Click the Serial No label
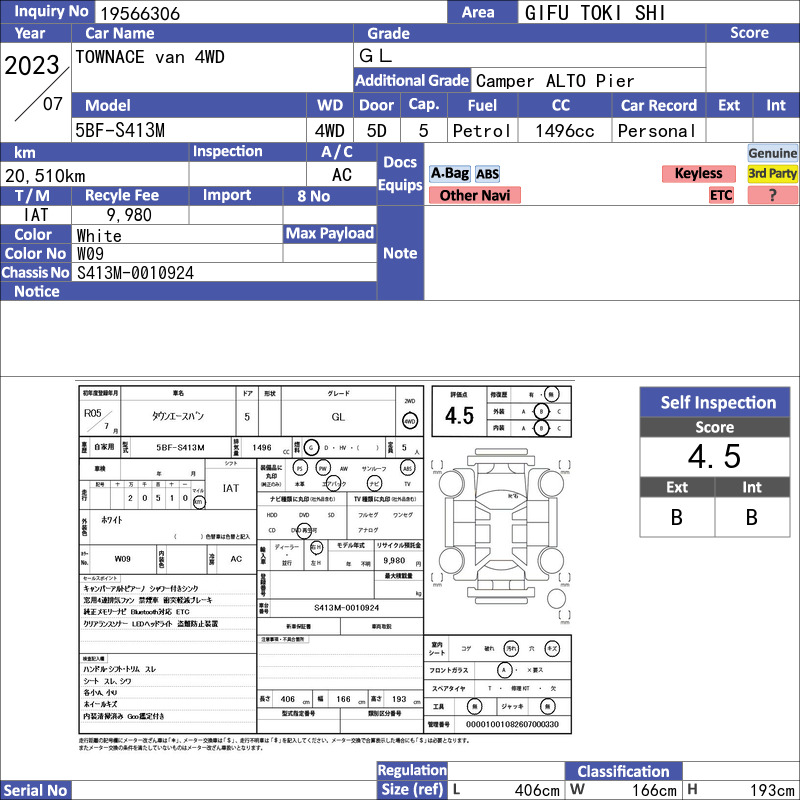Image resolution: width=800 pixels, height=800 pixels. click(x=35, y=790)
